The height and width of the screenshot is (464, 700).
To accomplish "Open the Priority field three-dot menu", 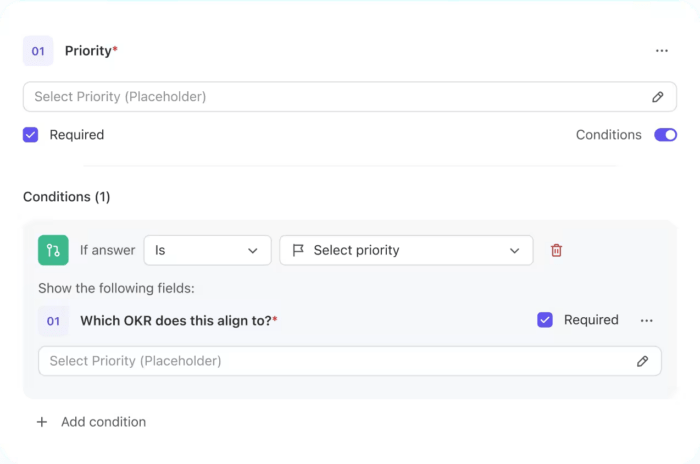I will point(661,50).
